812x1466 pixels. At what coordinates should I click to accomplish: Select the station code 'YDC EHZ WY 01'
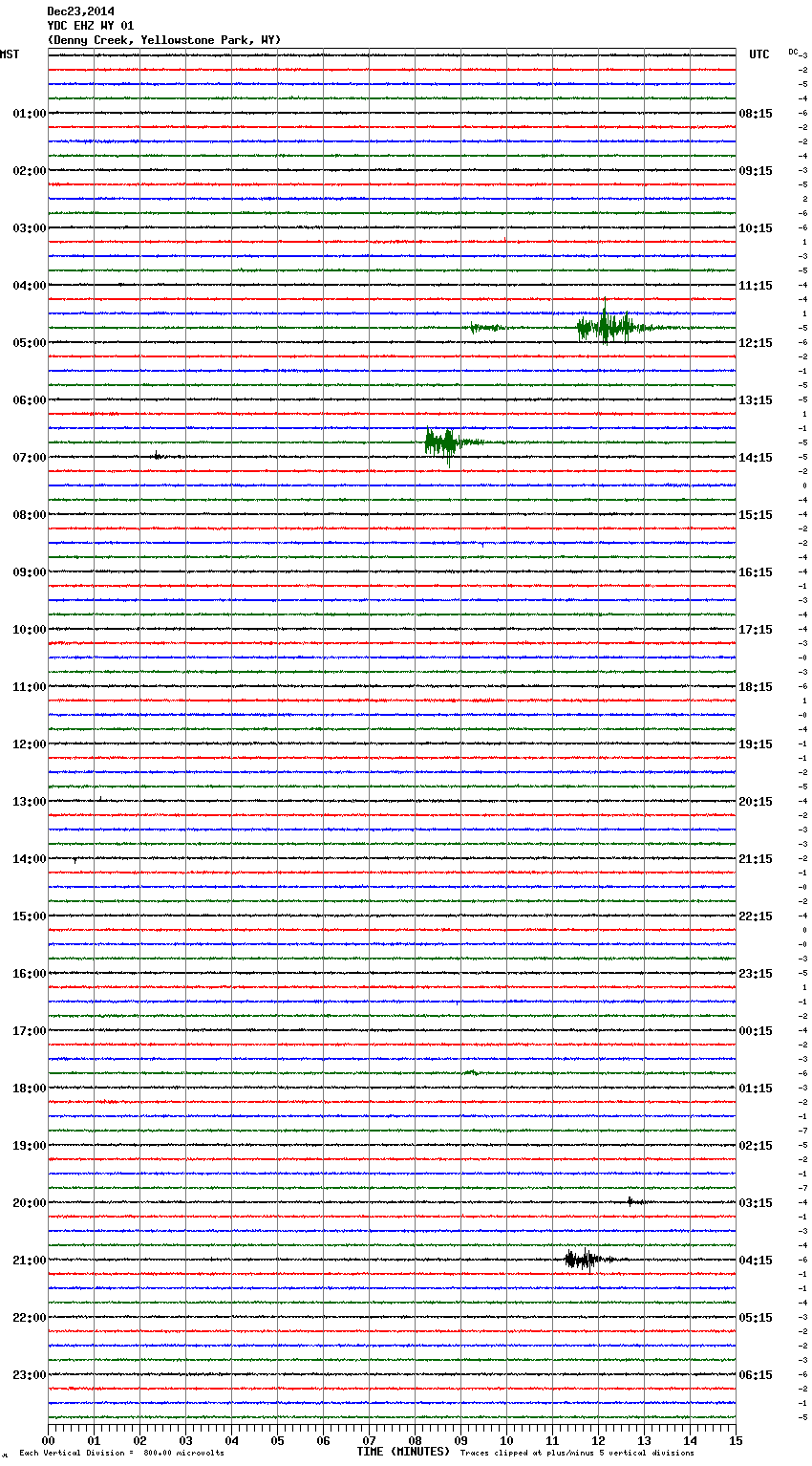coord(91,26)
